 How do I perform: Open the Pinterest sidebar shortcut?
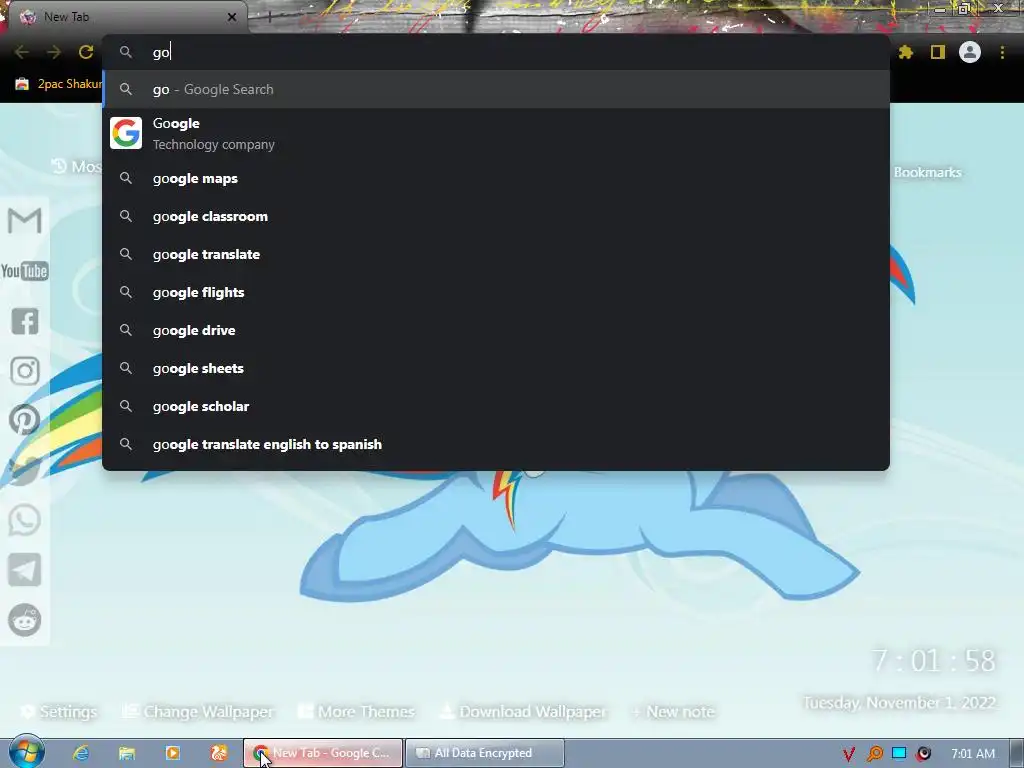click(25, 420)
